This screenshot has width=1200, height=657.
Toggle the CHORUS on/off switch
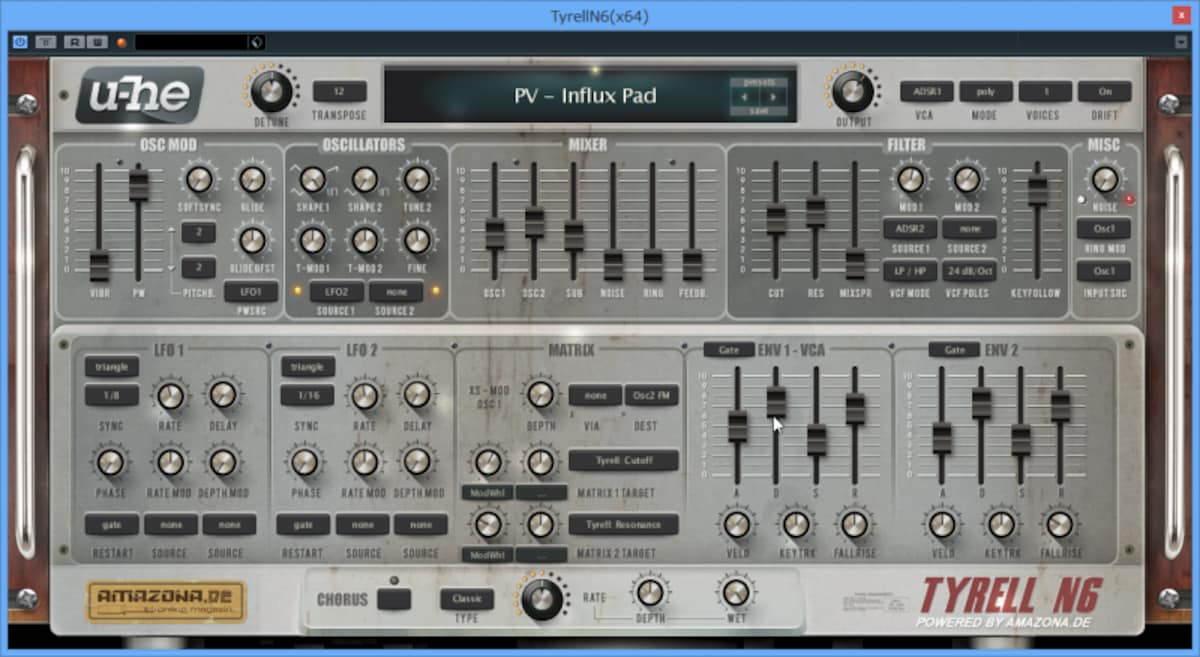[394, 599]
